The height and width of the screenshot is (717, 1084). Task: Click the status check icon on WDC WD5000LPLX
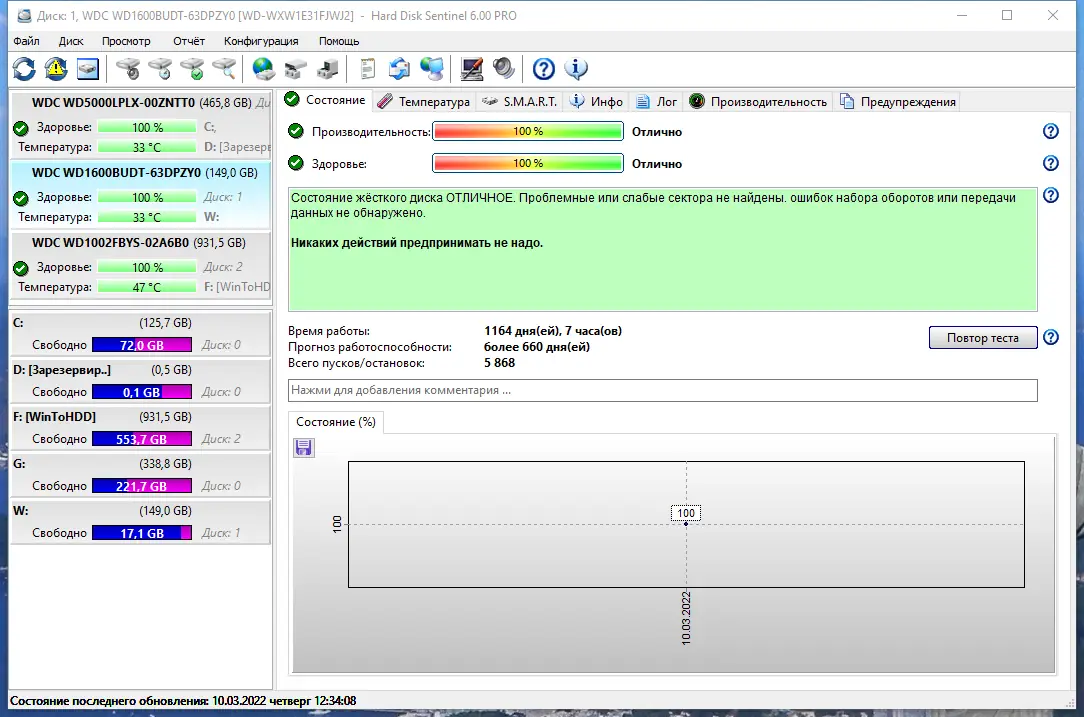pos(22,127)
